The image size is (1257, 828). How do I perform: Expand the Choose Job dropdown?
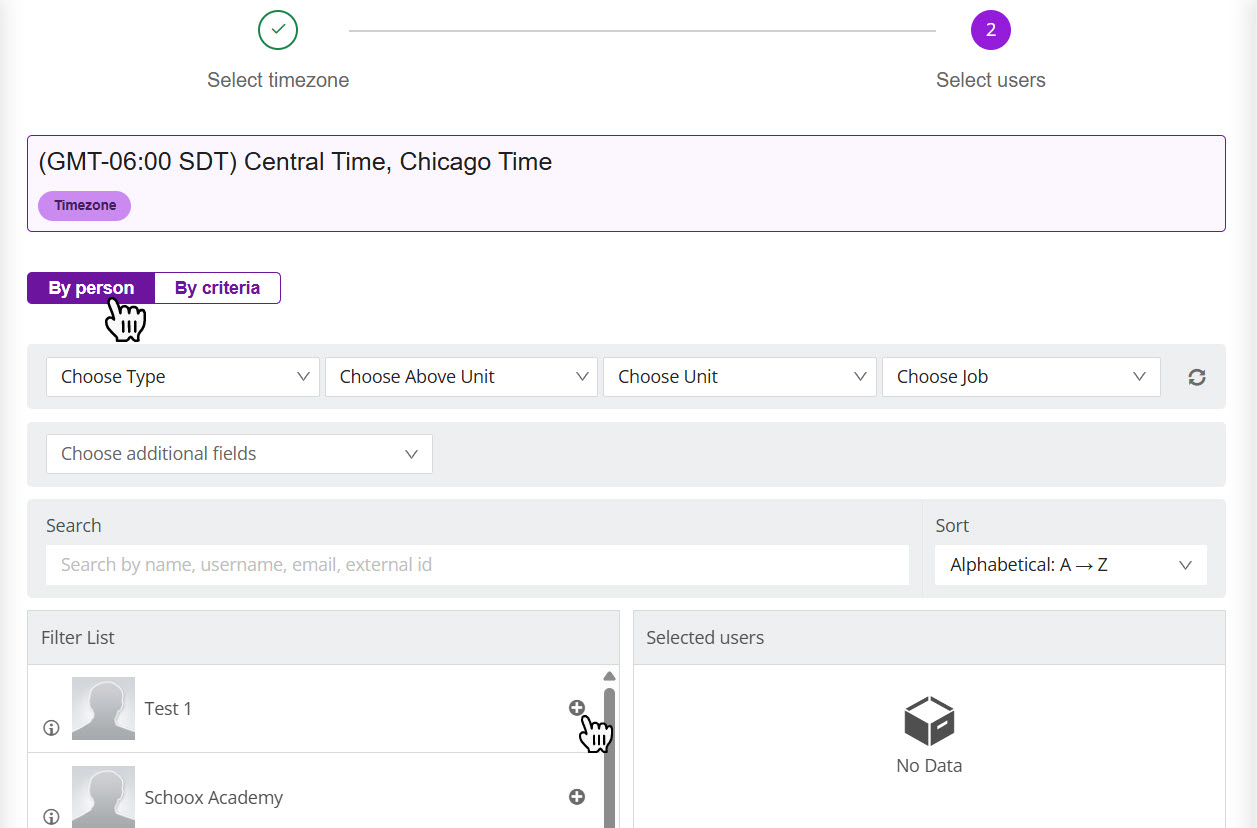pyautogui.click(x=1020, y=377)
